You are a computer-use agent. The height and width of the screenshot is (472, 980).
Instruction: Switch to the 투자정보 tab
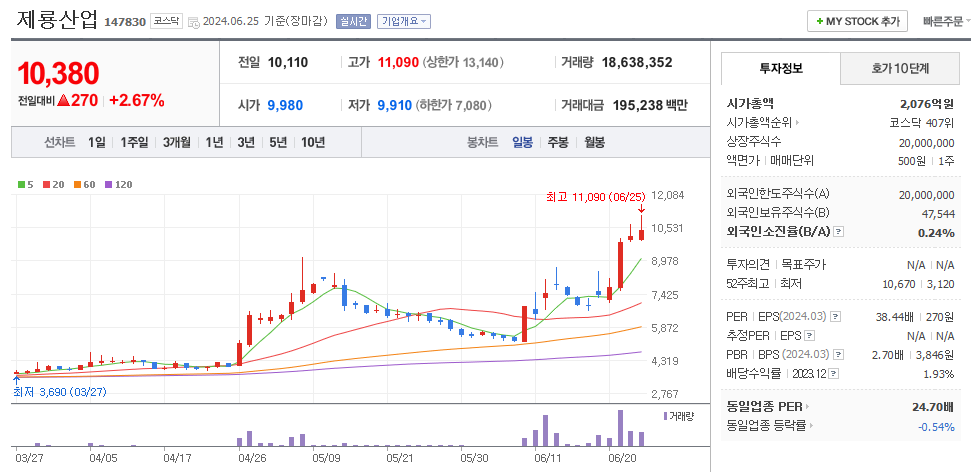[x=781, y=68]
